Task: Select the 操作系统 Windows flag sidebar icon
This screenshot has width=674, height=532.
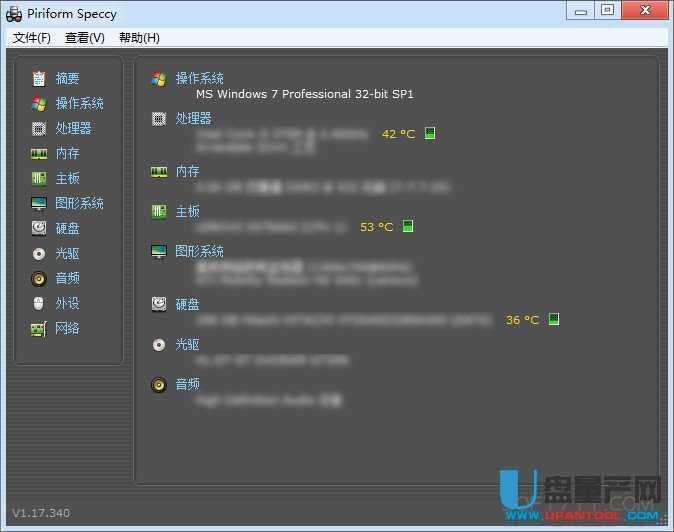Action: point(39,103)
